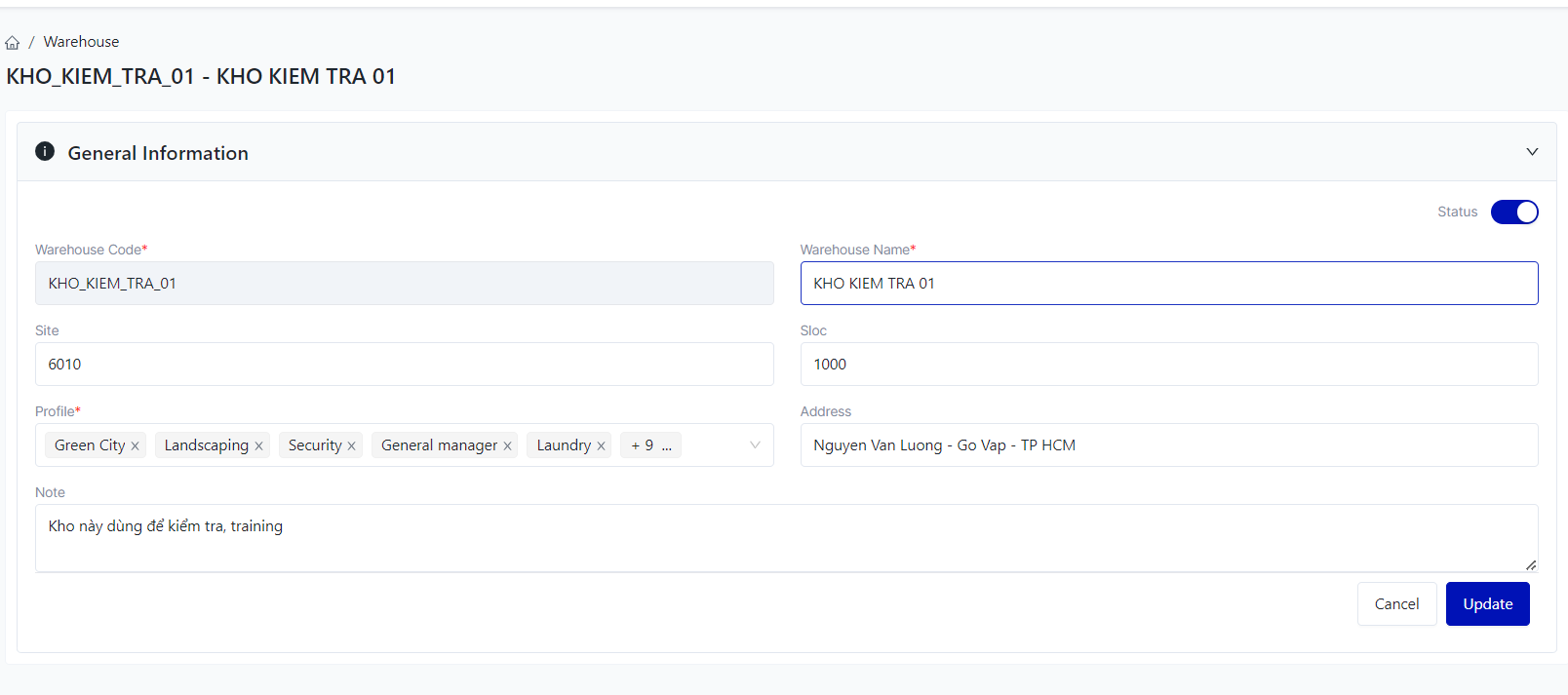Go to Warehouse breadcrumb link

point(81,42)
